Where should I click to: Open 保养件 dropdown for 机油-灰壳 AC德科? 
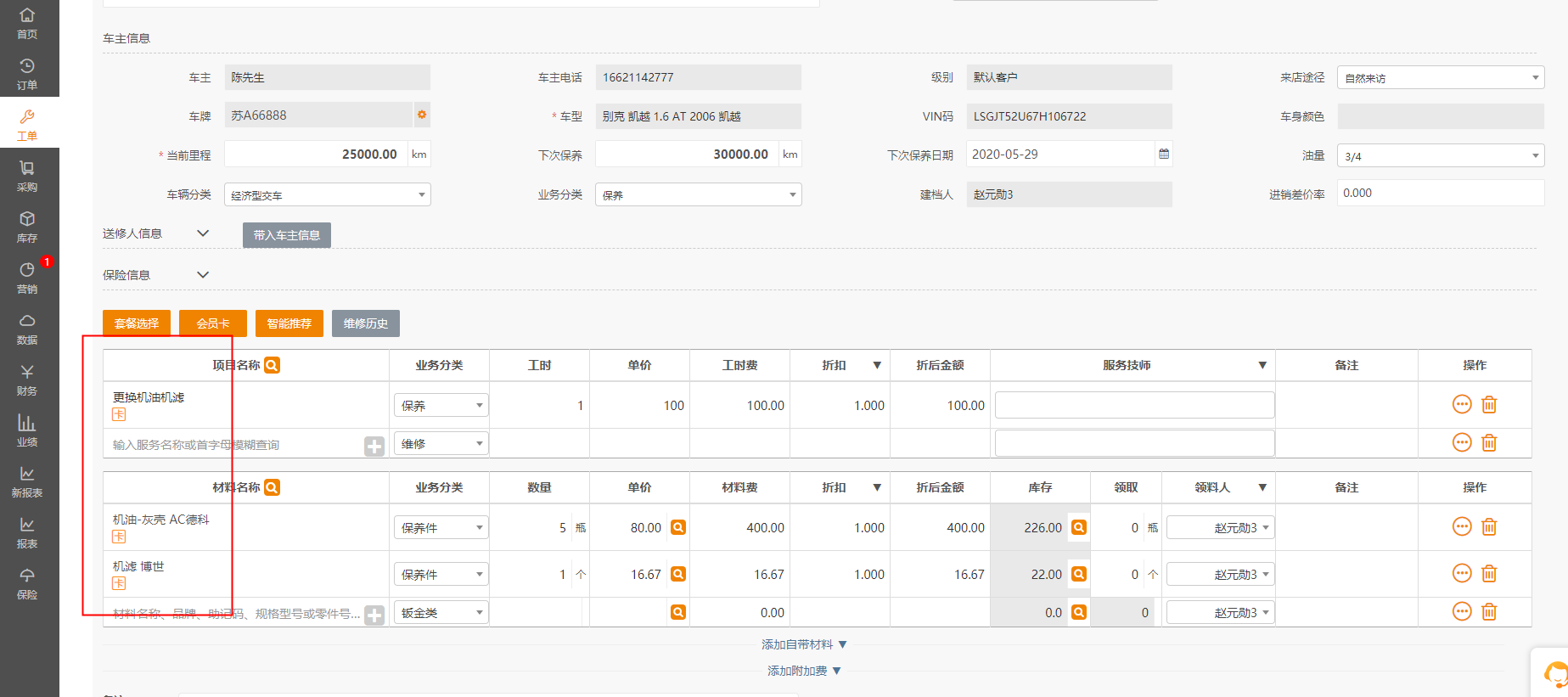[441, 527]
